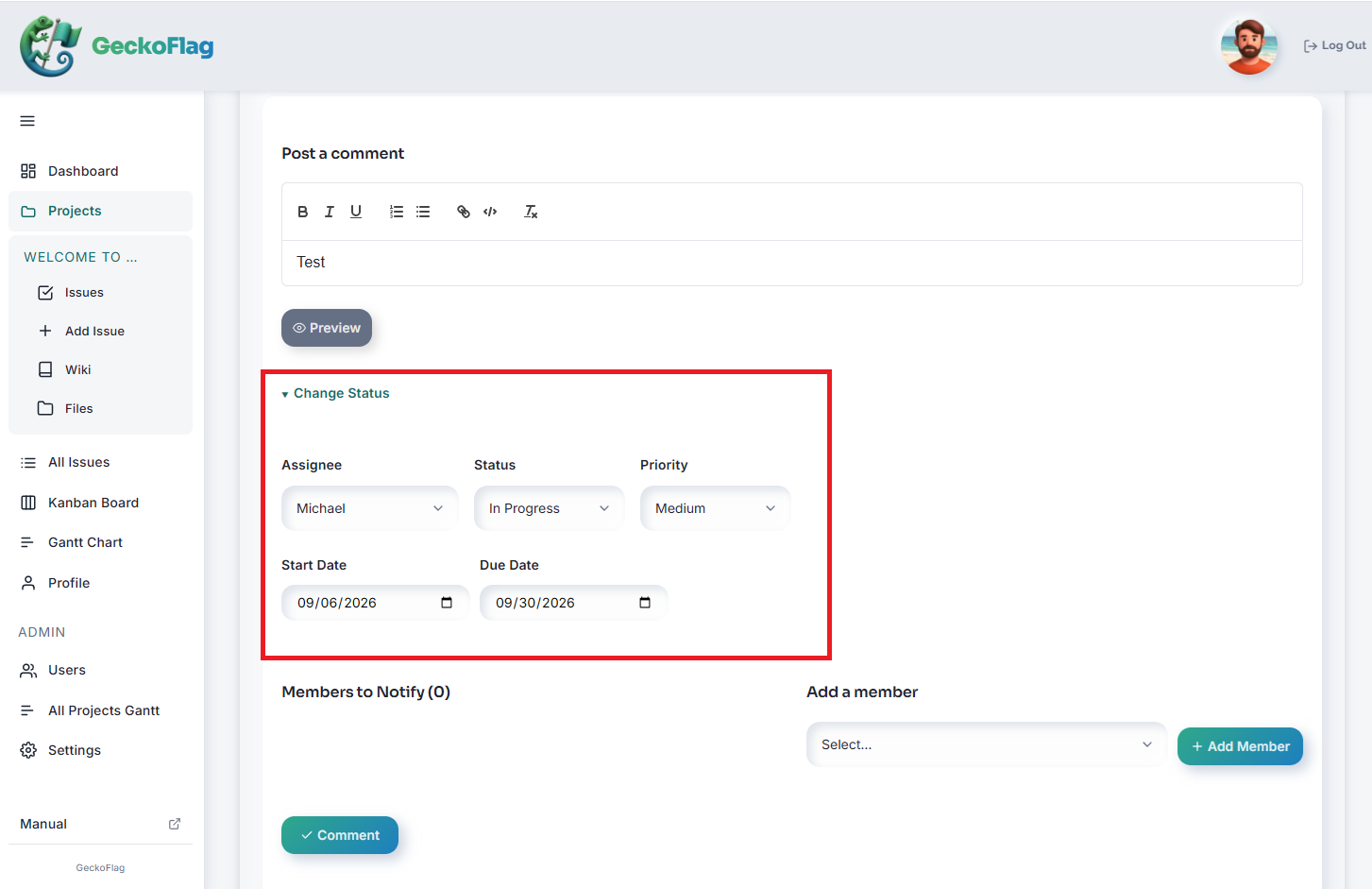Log Out of the account
This screenshot has height=889, width=1372.
1335,45
